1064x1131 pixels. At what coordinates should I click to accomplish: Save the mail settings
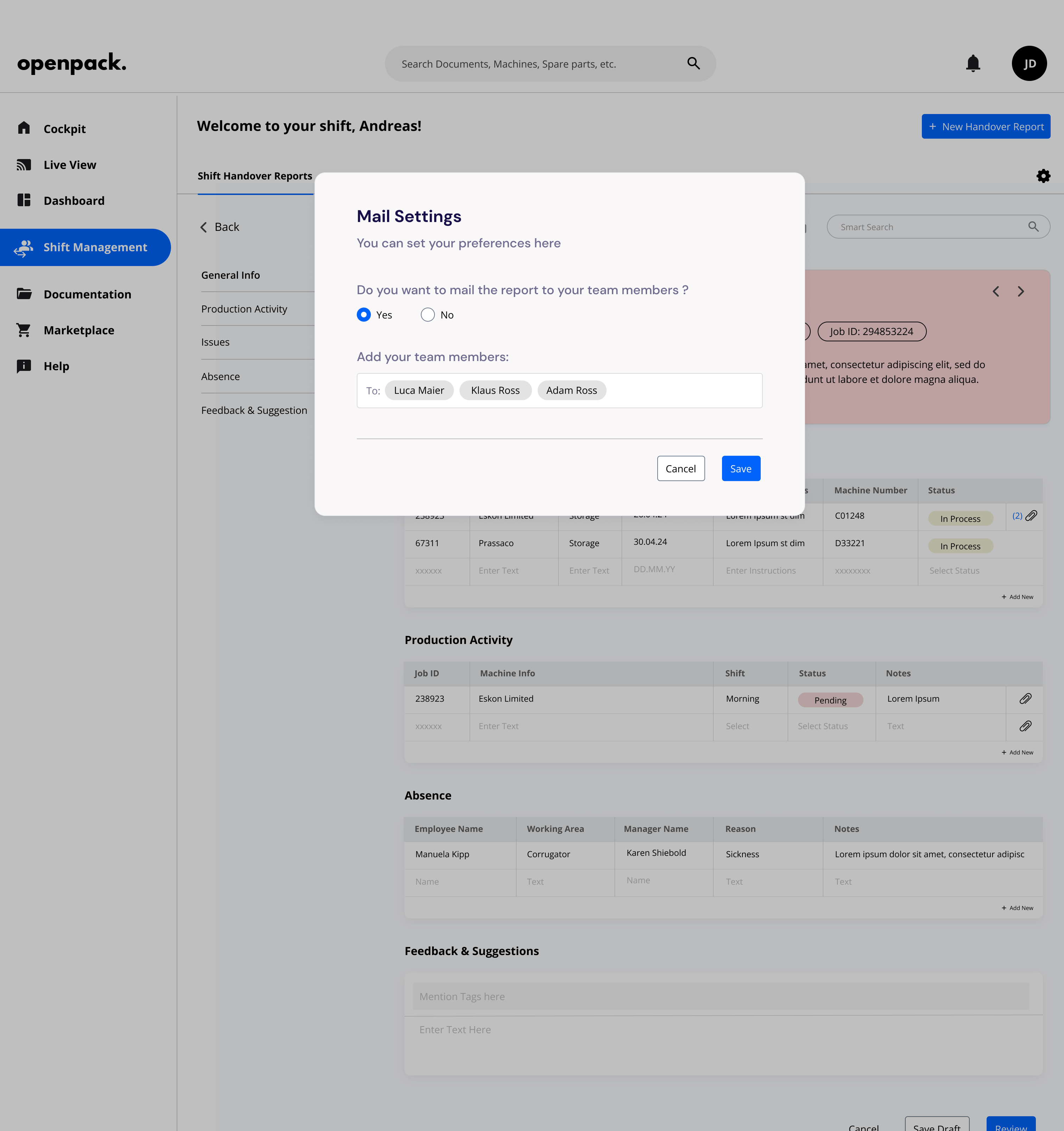coord(741,468)
